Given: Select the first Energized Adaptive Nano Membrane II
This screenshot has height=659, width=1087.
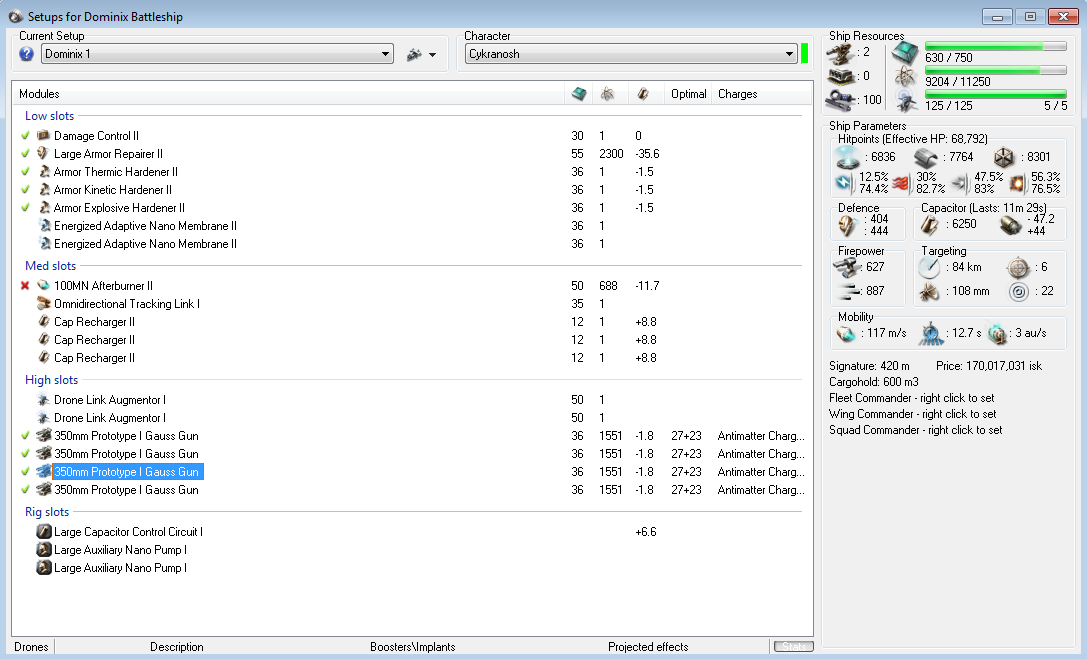Looking at the screenshot, I should 146,226.
